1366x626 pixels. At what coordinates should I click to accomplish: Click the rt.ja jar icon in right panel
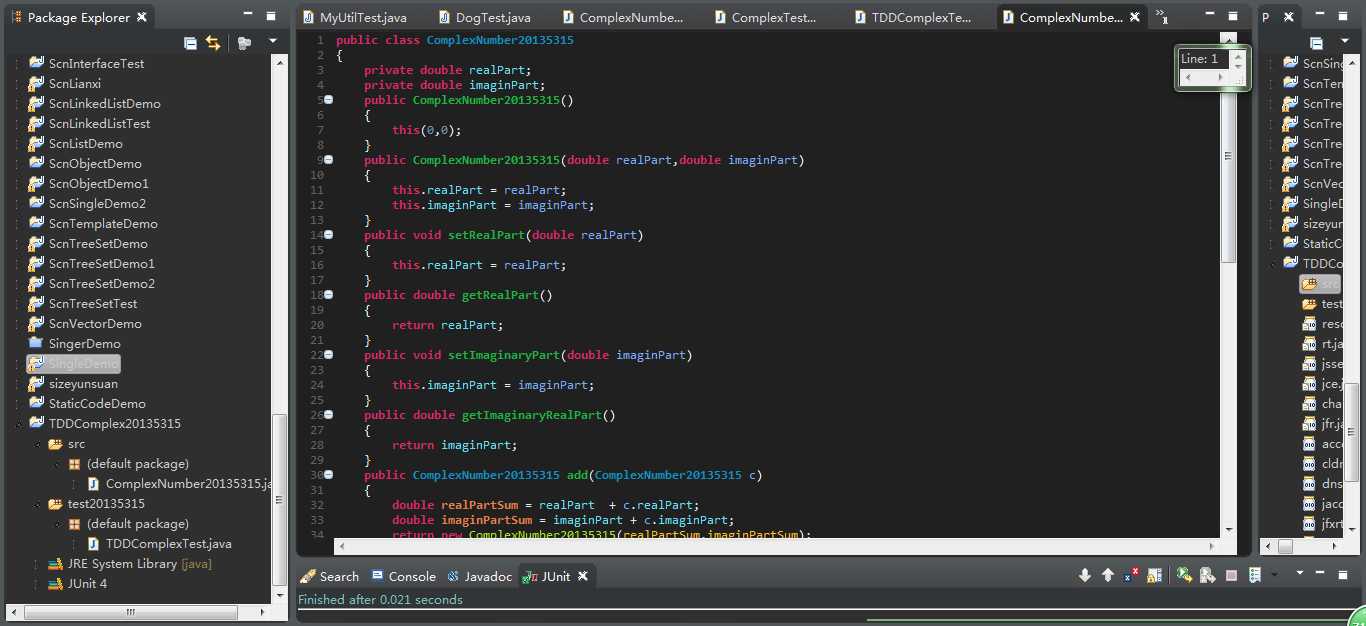click(1310, 343)
